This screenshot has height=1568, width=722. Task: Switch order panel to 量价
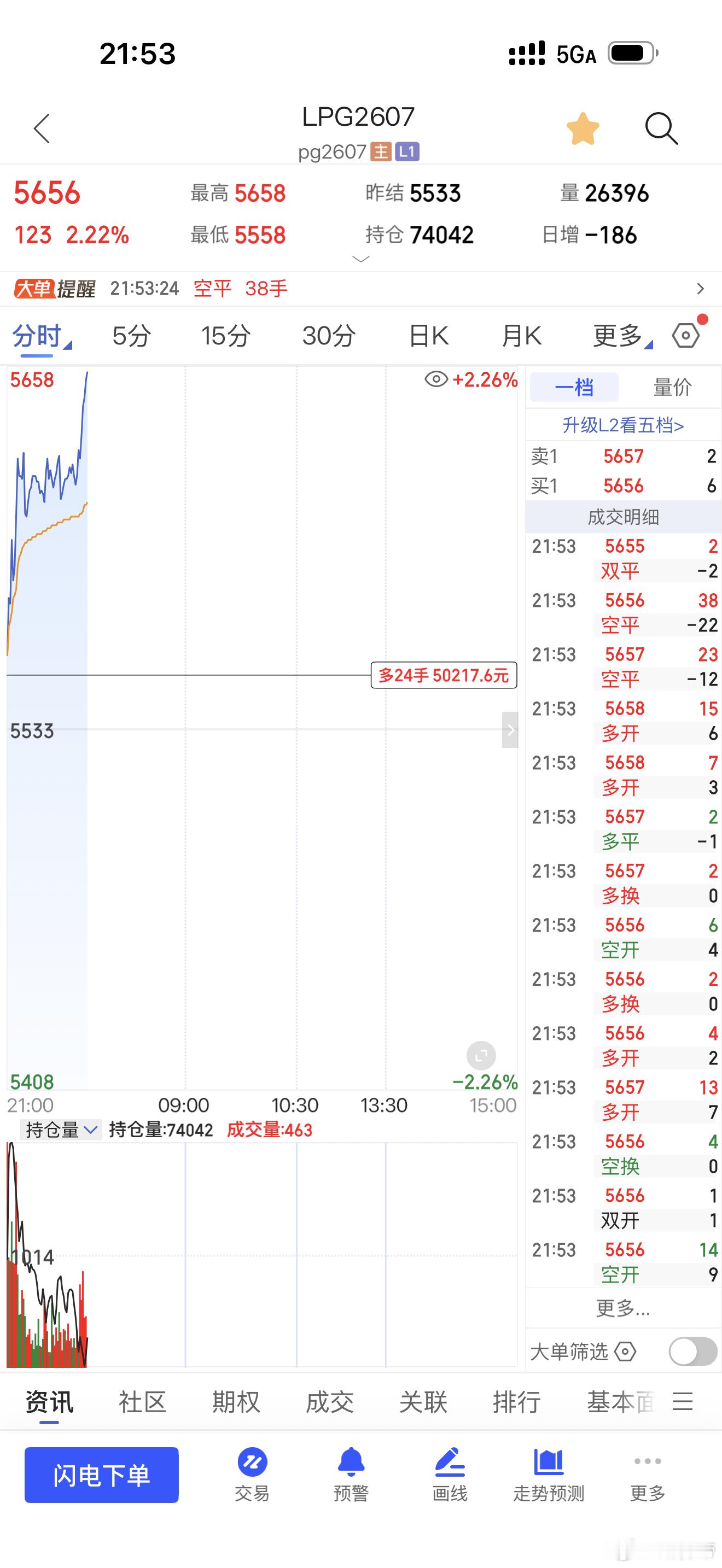(x=672, y=387)
